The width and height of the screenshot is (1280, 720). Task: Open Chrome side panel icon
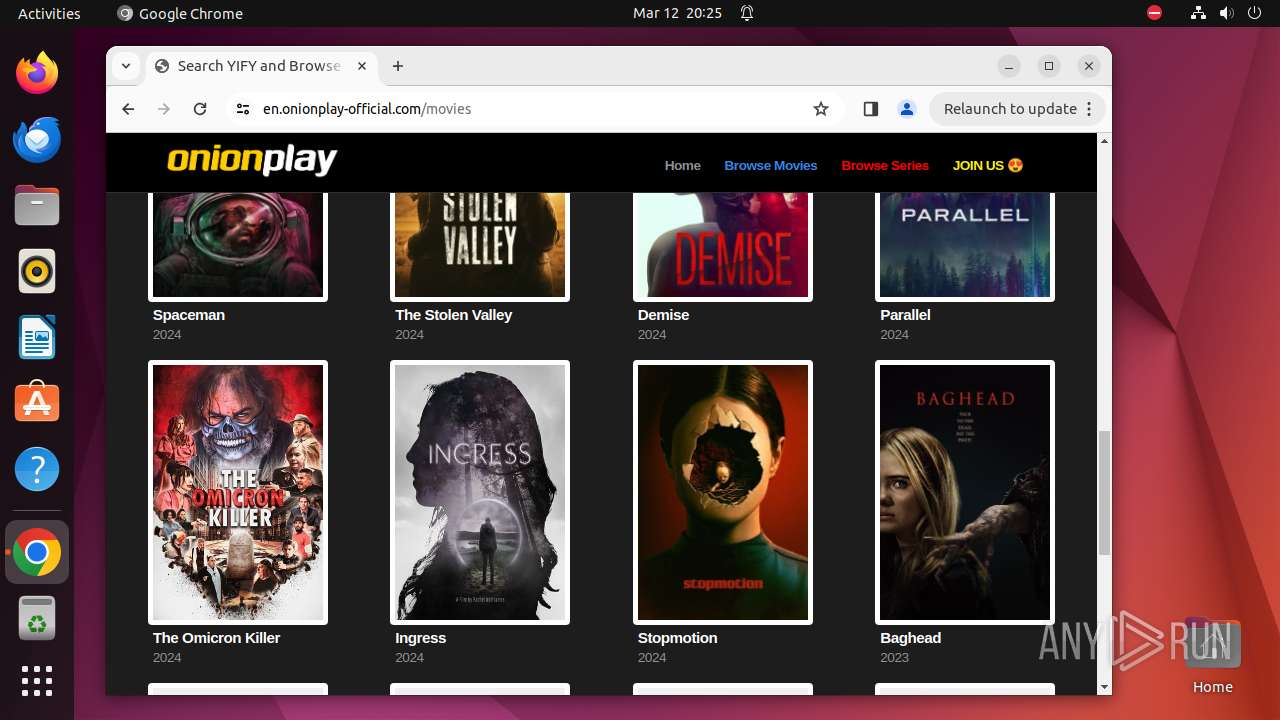click(x=870, y=109)
